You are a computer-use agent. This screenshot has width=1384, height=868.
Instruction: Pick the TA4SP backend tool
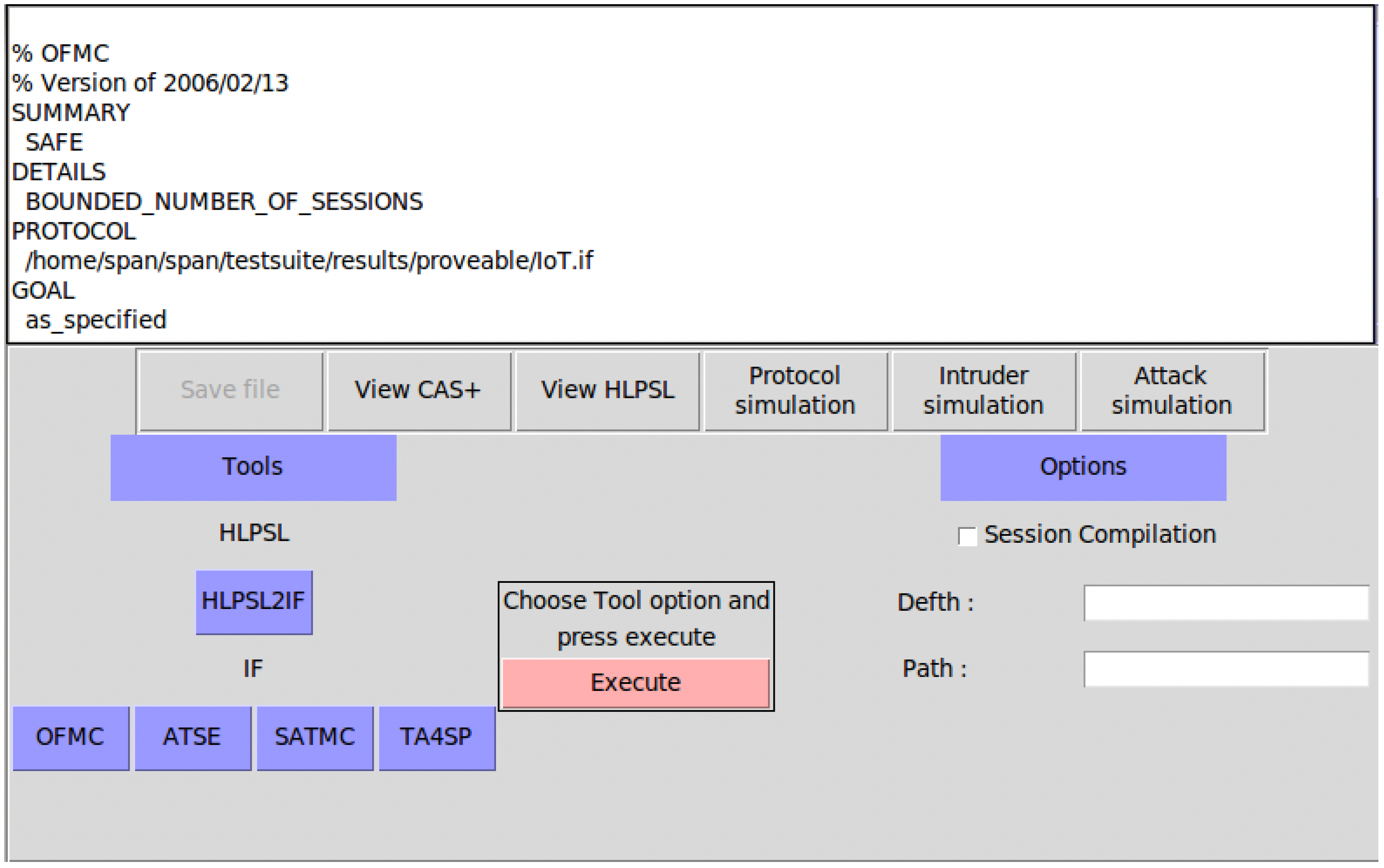click(x=436, y=737)
